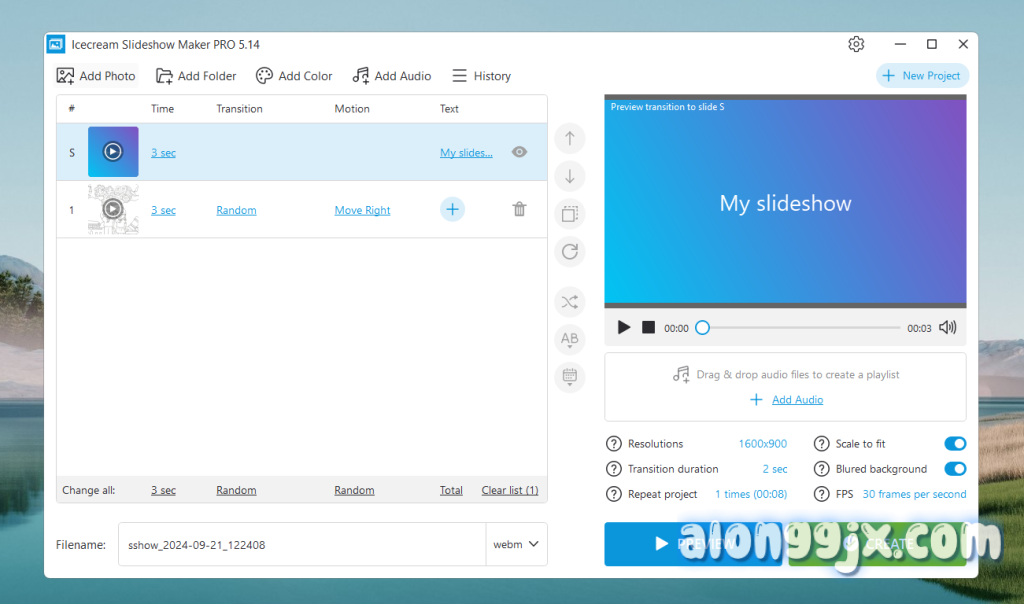The width and height of the screenshot is (1024, 604).
Task: Click the Clear list (1) link
Action: 509,490
